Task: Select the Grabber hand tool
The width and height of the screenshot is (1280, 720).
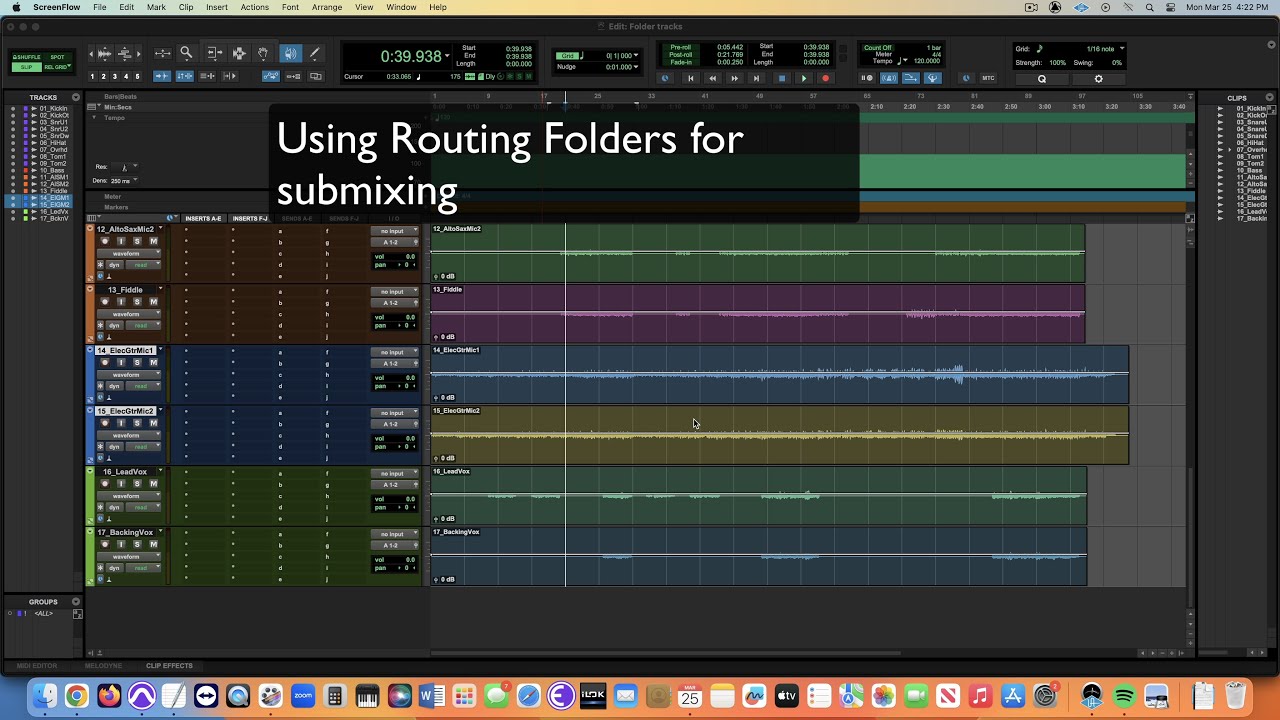Action: [x=263, y=54]
